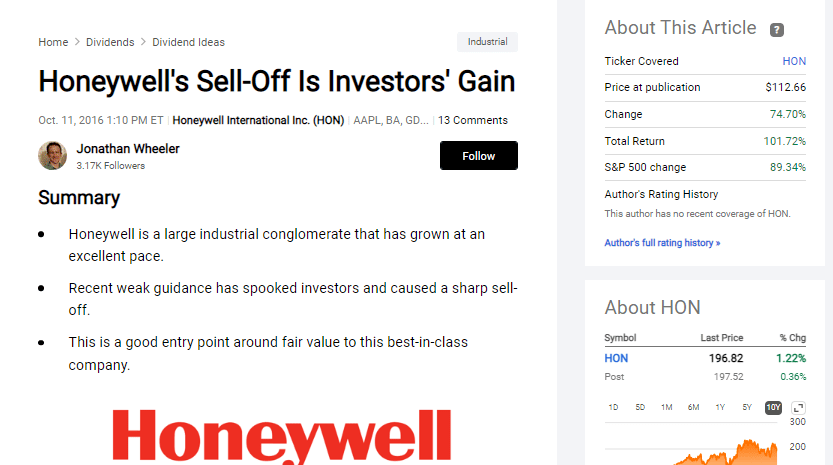The height and width of the screenshot is (465, 833).
Task: Open Dividend Ideas breadcrumb
Action: (x=189, y=42)
